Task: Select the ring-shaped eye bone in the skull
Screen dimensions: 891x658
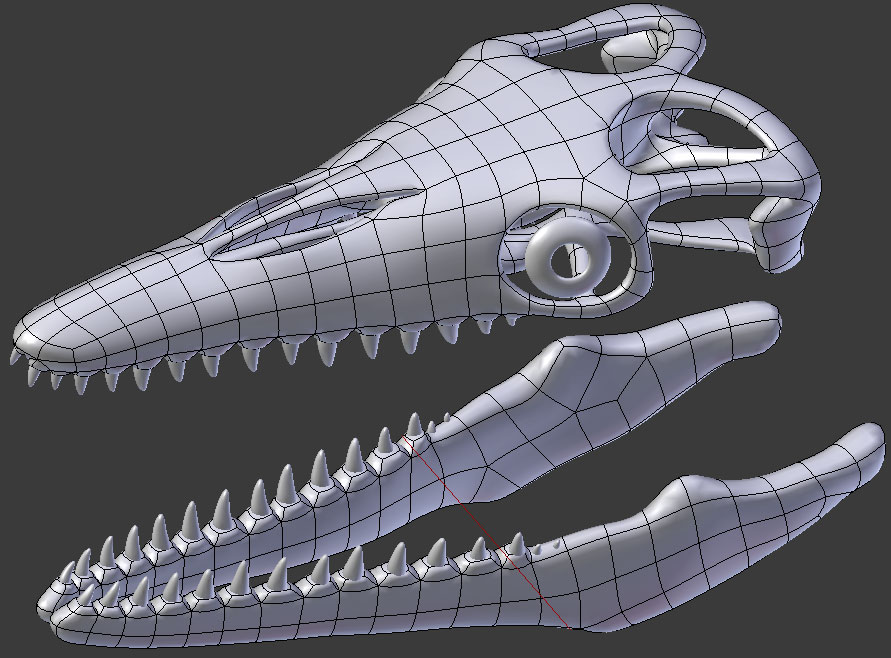Action: pyautogui.click(x=568, y=259)
